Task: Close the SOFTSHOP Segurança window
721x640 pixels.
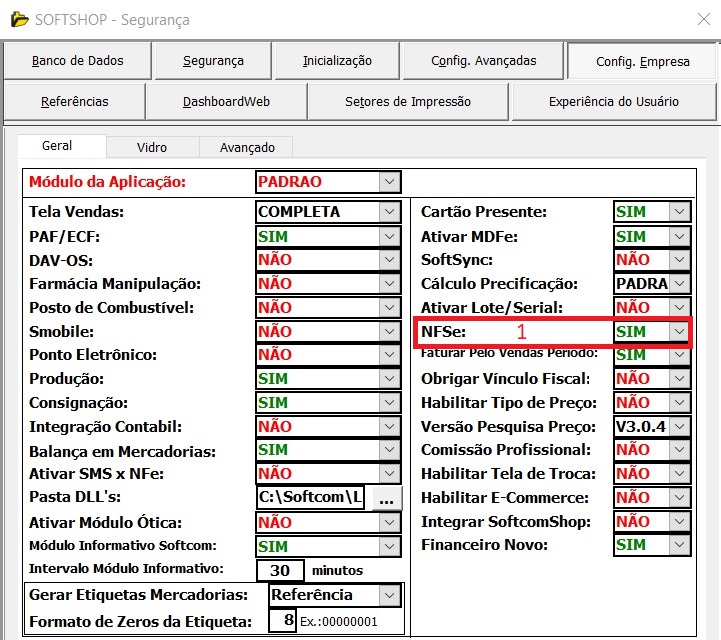Action: click(704, 19)
